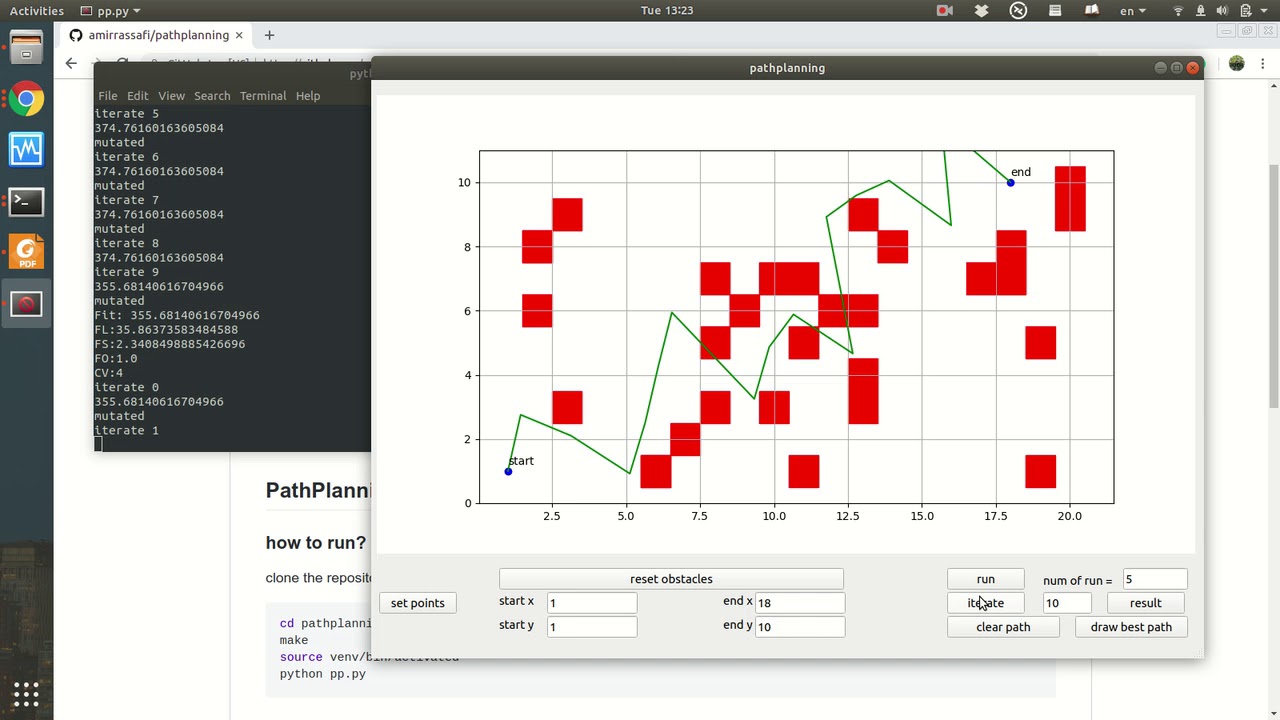Click the clear path button
The image size is (1280, 720).
(x=1003, y=627)
